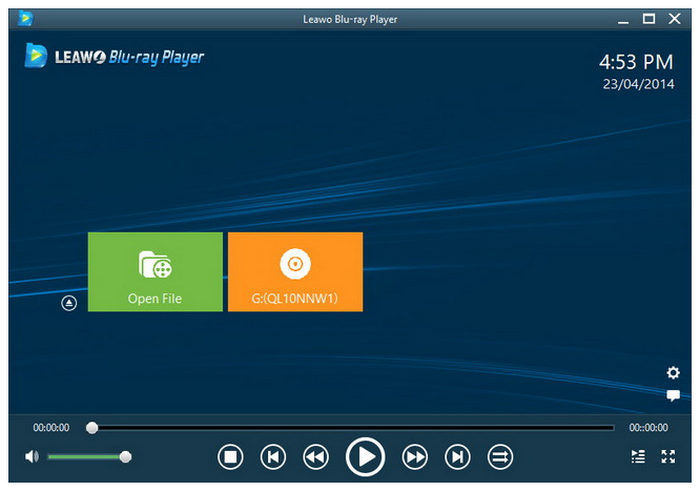Maximize the Leawo Blu-ray Player window
700x491 pixels.
tap(649, 19)
